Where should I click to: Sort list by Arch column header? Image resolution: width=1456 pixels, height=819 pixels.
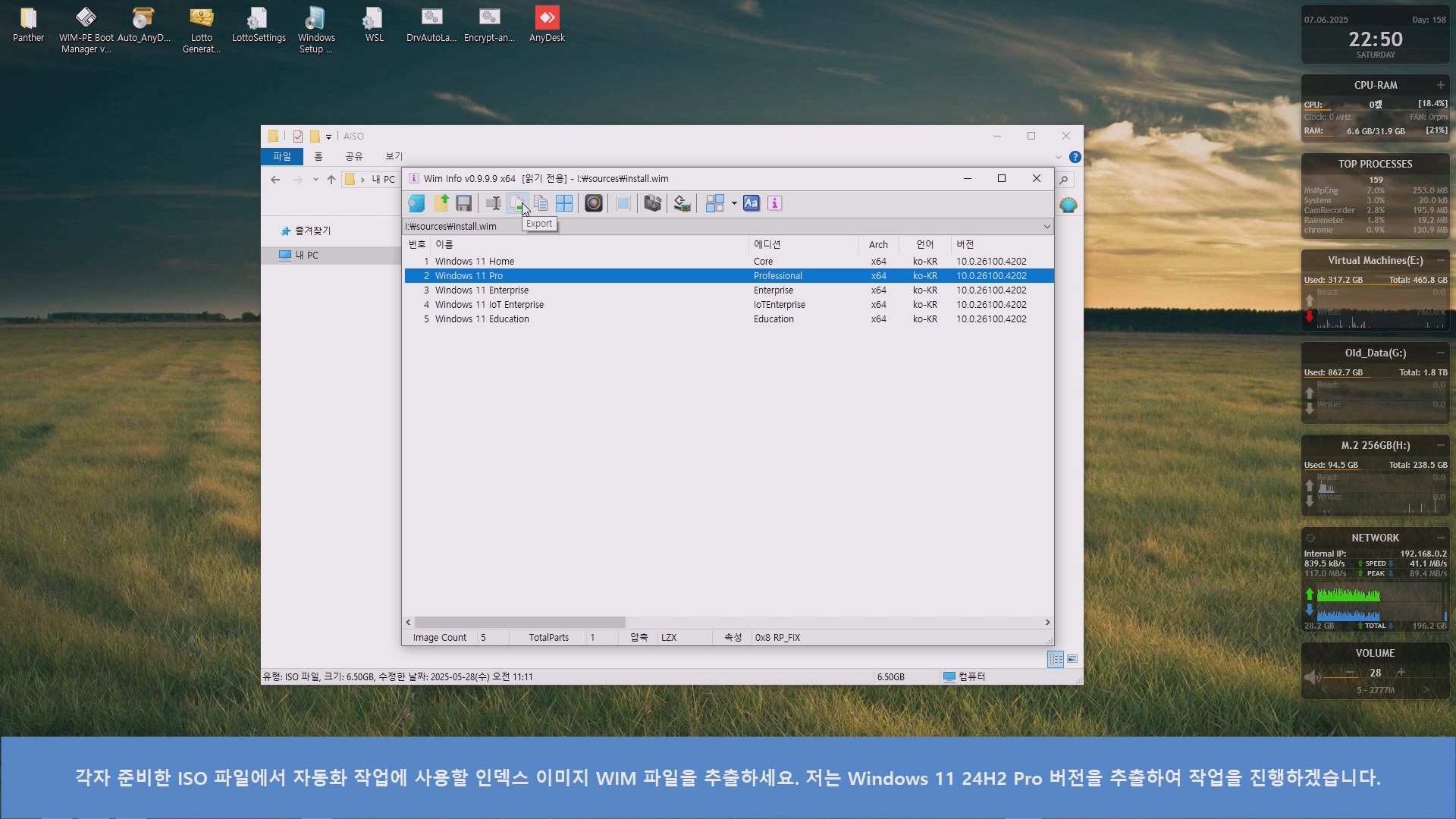[878, 244]
